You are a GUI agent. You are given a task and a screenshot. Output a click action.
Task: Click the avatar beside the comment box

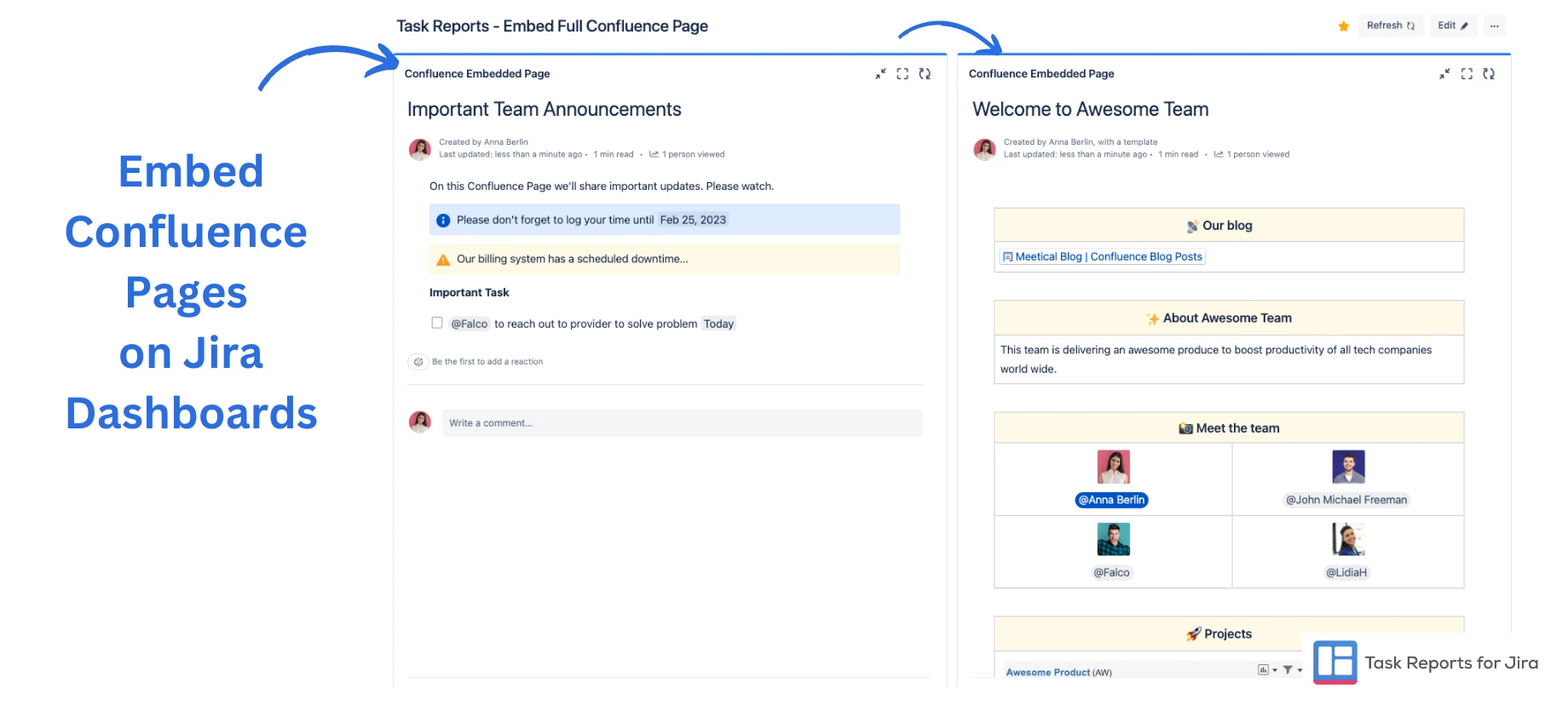click(420, 422)
